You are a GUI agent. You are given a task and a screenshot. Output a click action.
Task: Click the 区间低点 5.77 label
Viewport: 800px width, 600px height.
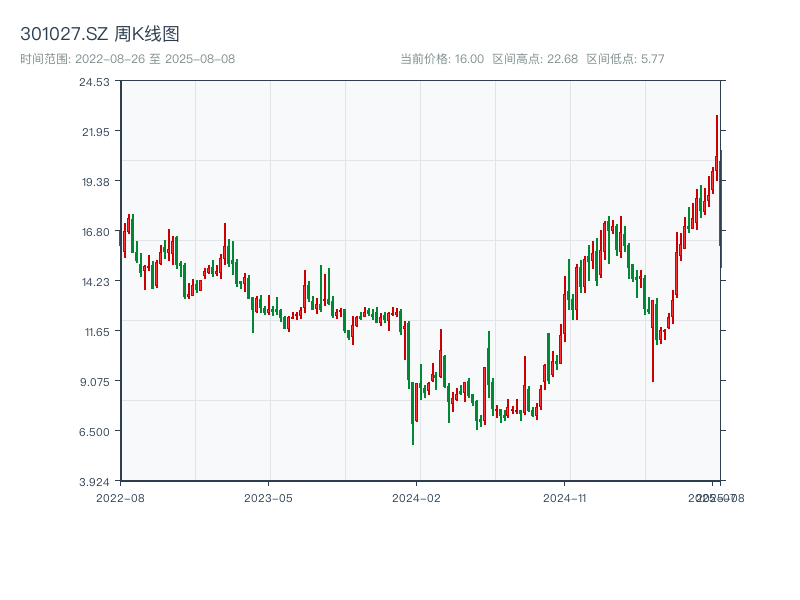click(625, 59)
